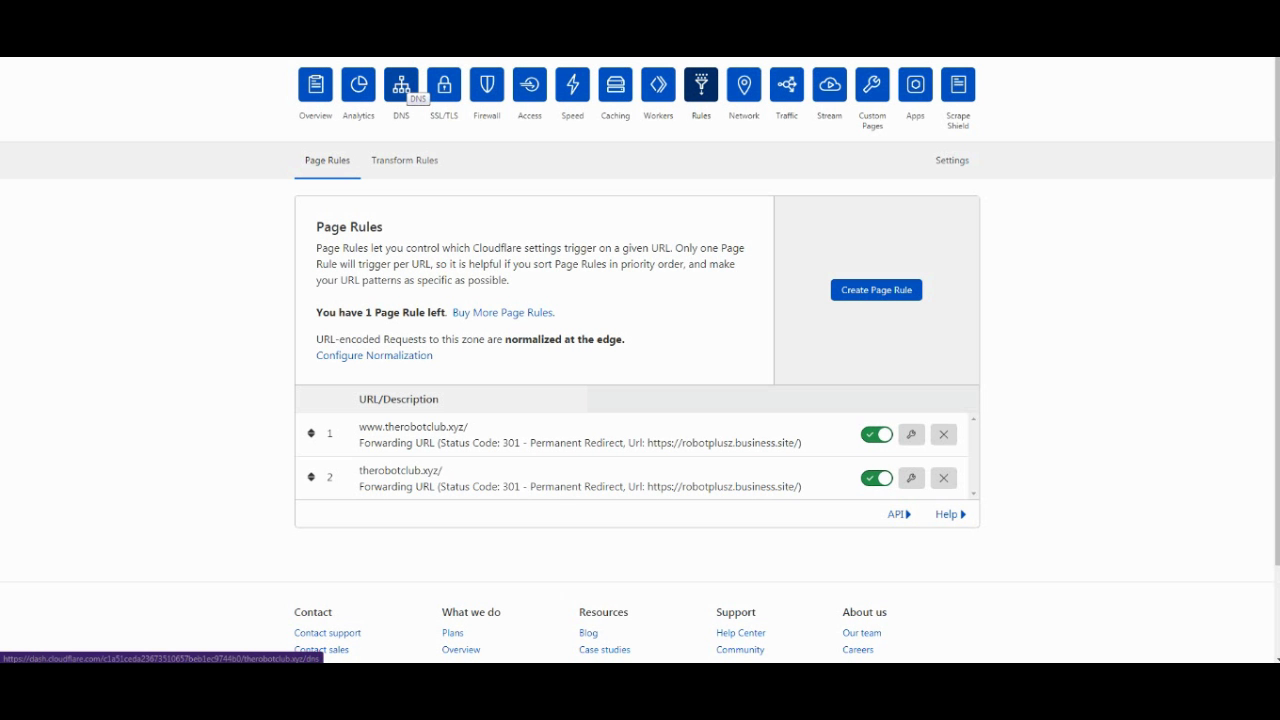Edit the www.therobotclub.xyz rule wrench
Image resolution: width=1280 pixels, height=720 pixels.
tap(911, 435)
